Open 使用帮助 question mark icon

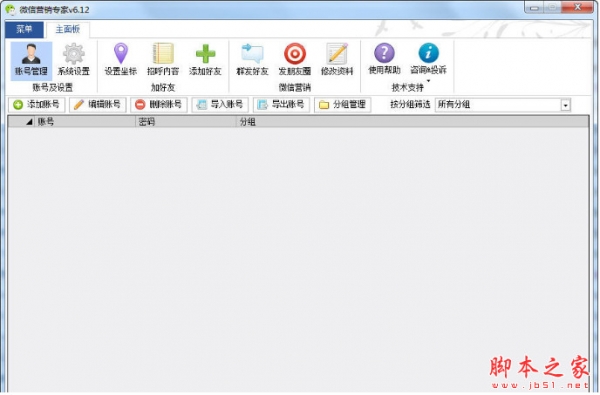384,59
